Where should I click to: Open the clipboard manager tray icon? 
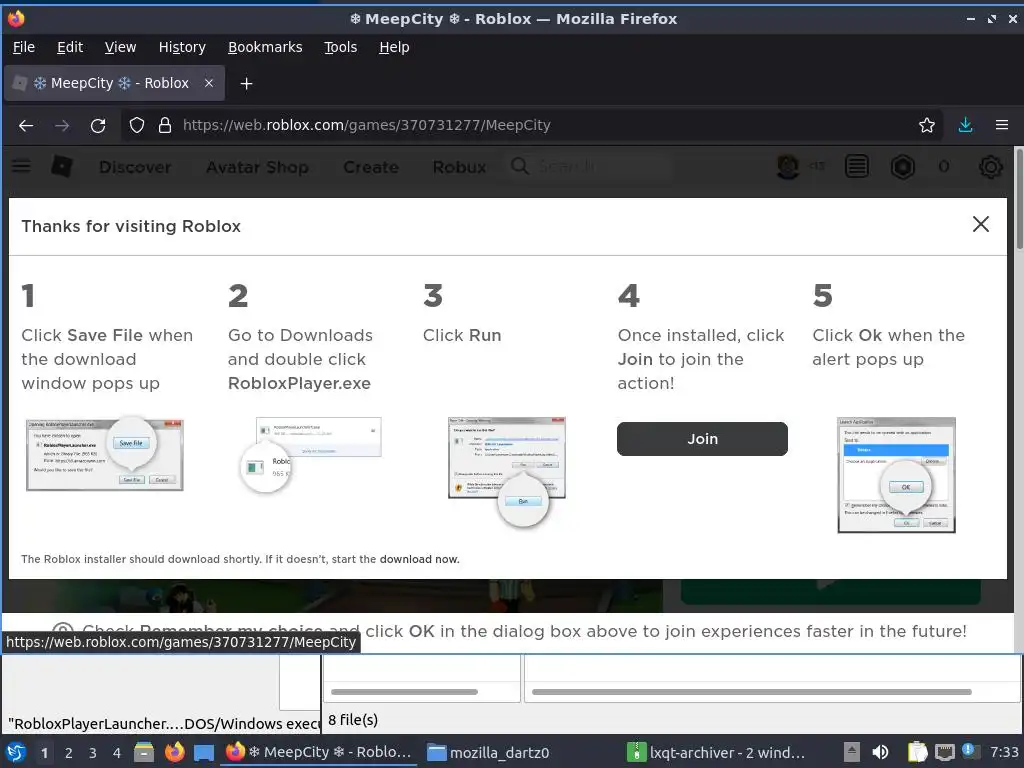click(918, 752)
